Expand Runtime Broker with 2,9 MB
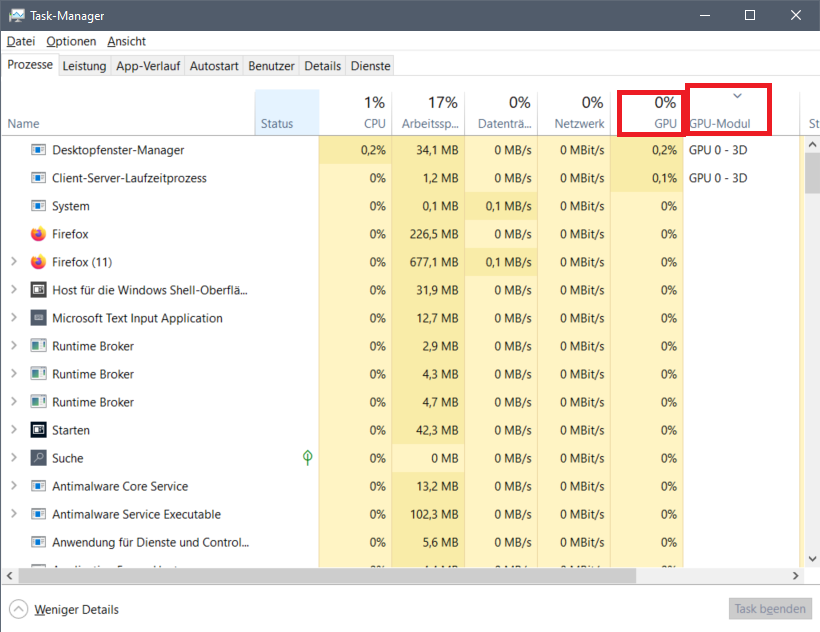 coord(14,346)
